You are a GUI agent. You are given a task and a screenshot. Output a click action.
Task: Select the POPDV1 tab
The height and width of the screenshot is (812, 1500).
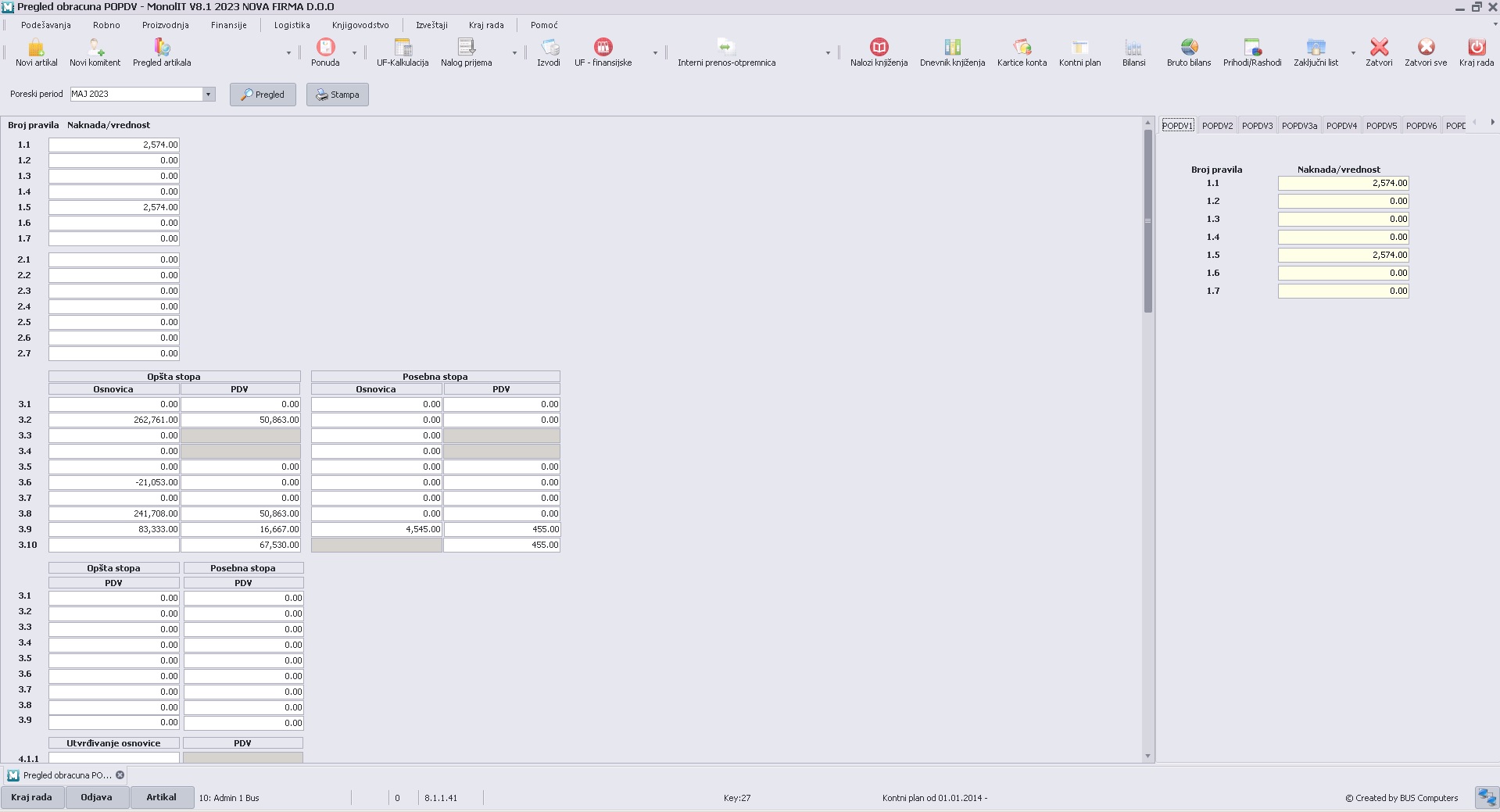(1177, 126)
